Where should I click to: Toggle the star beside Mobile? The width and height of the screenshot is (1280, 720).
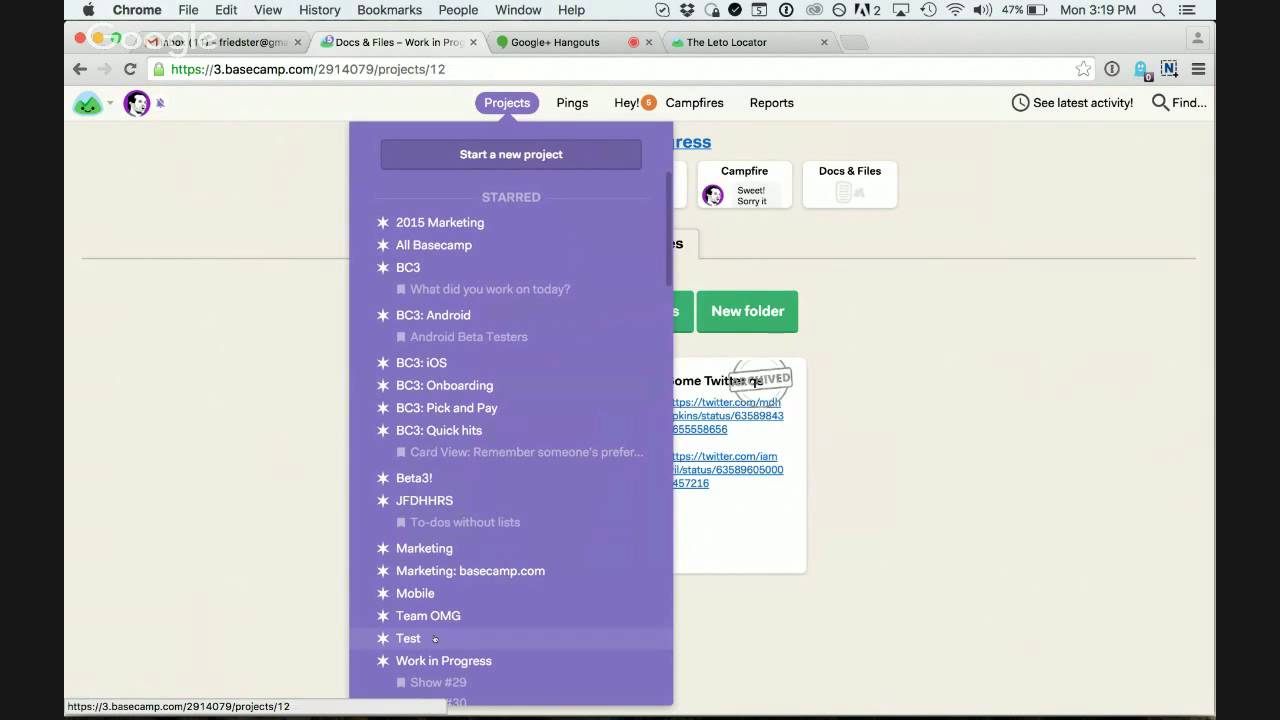[x=382, y=593]
